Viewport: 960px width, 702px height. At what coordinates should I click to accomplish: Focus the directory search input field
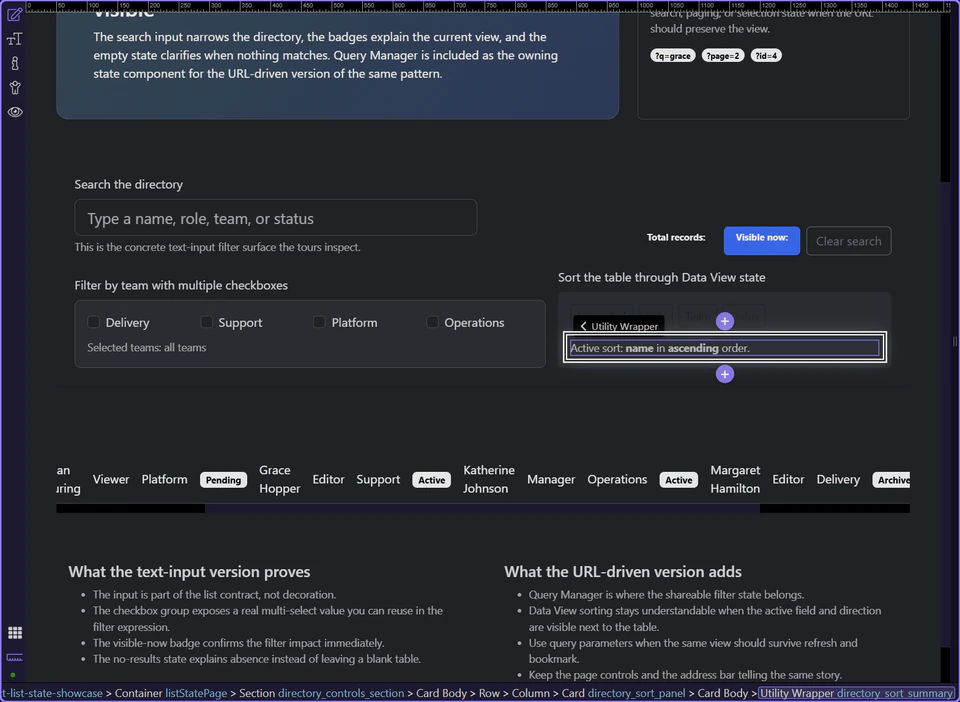(276, 218)
